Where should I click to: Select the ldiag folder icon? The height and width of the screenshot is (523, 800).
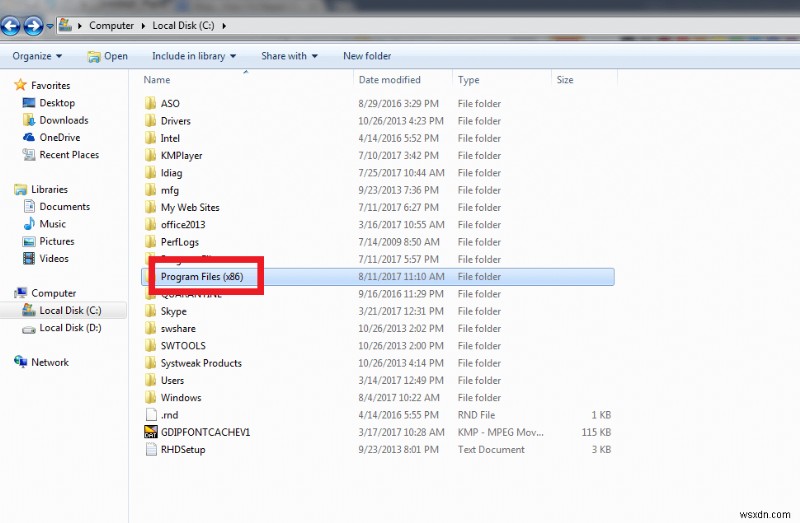[x=150, y=172]
